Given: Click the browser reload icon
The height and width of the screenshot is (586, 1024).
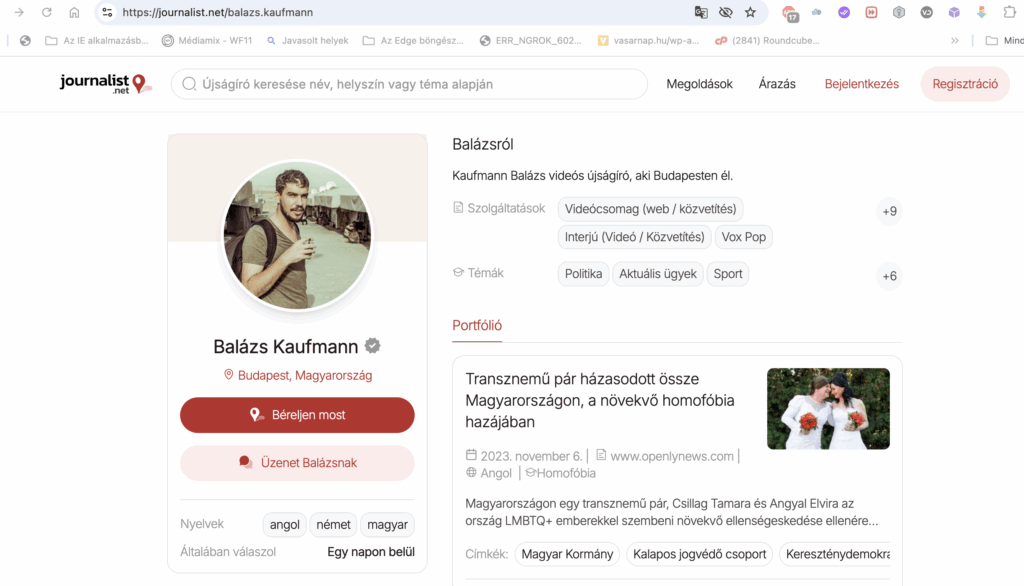Looking at the screenshot, I should click(46, 12).
